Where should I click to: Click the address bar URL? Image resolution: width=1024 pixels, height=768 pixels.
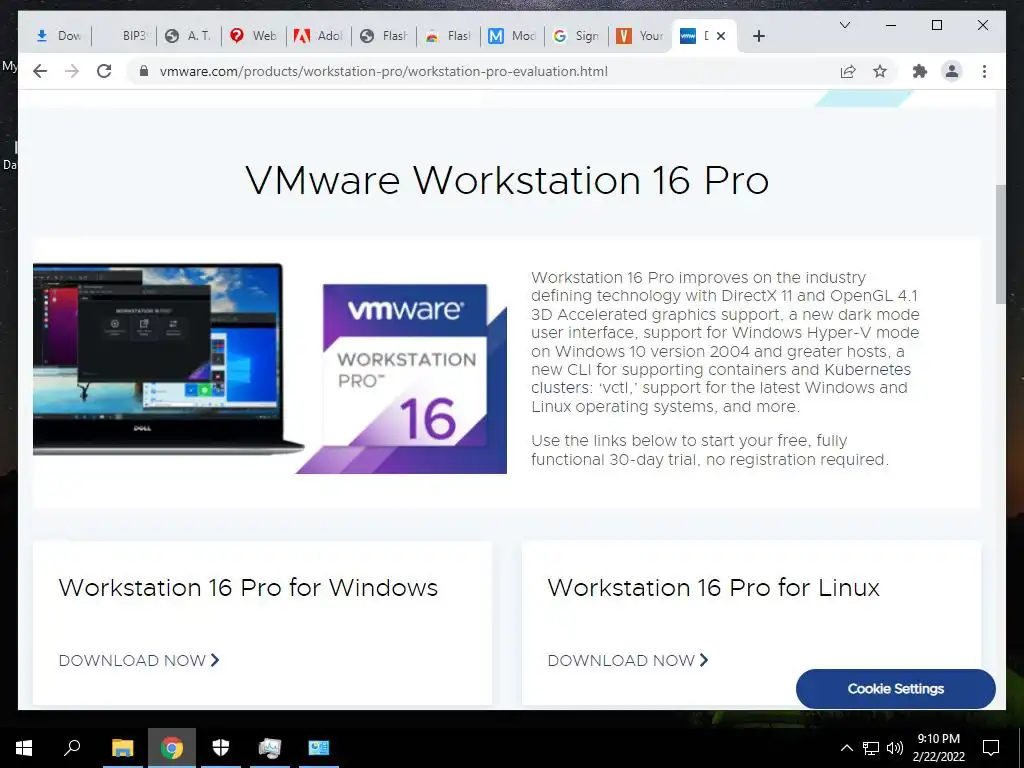(x=383, y=71)
